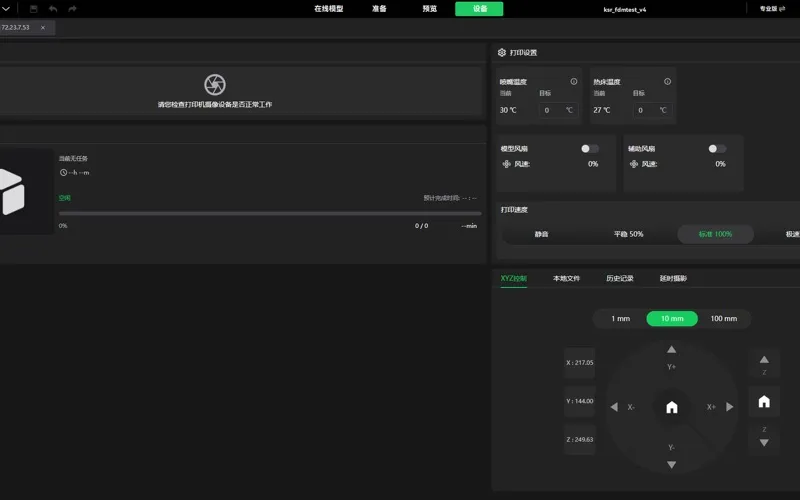Click the 30 ℃ nozzle current temperature
Image resolution: width=800 pixels, height=500 pixels.
tap(508, 110)
